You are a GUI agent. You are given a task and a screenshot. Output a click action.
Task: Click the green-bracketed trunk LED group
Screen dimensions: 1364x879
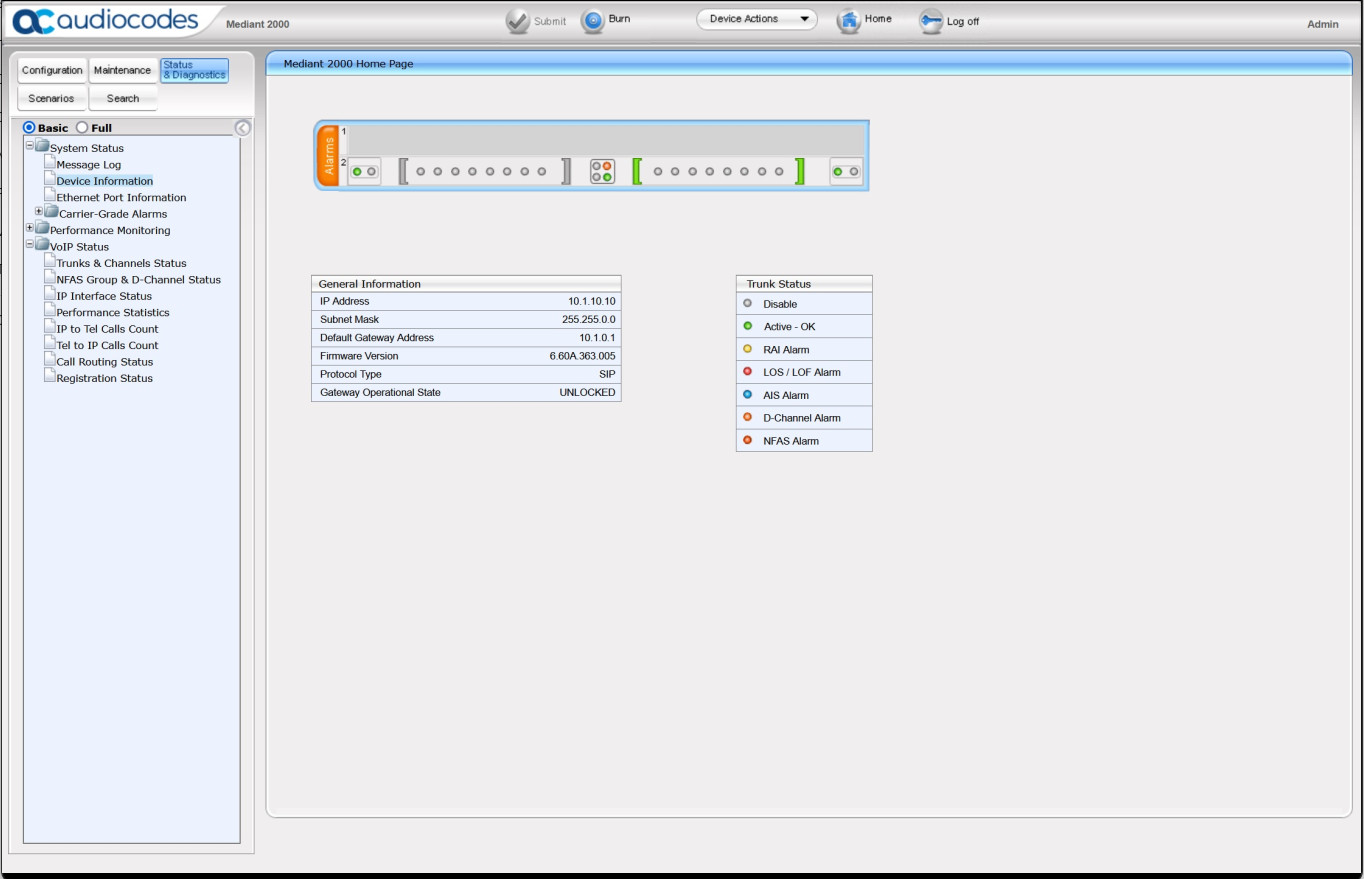tap(719, 171)
